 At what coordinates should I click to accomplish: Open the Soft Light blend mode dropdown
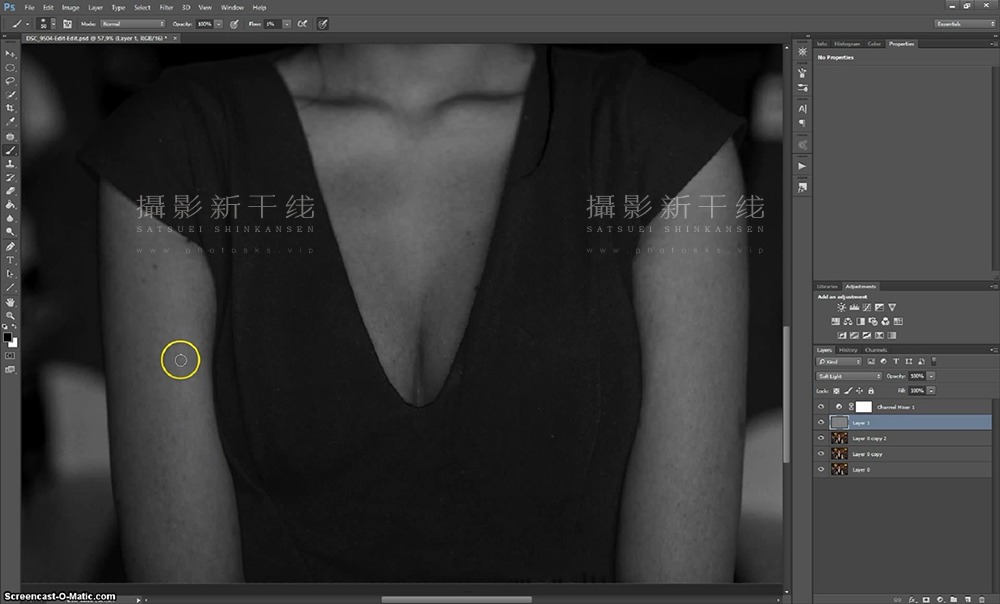tap(849, 376)
